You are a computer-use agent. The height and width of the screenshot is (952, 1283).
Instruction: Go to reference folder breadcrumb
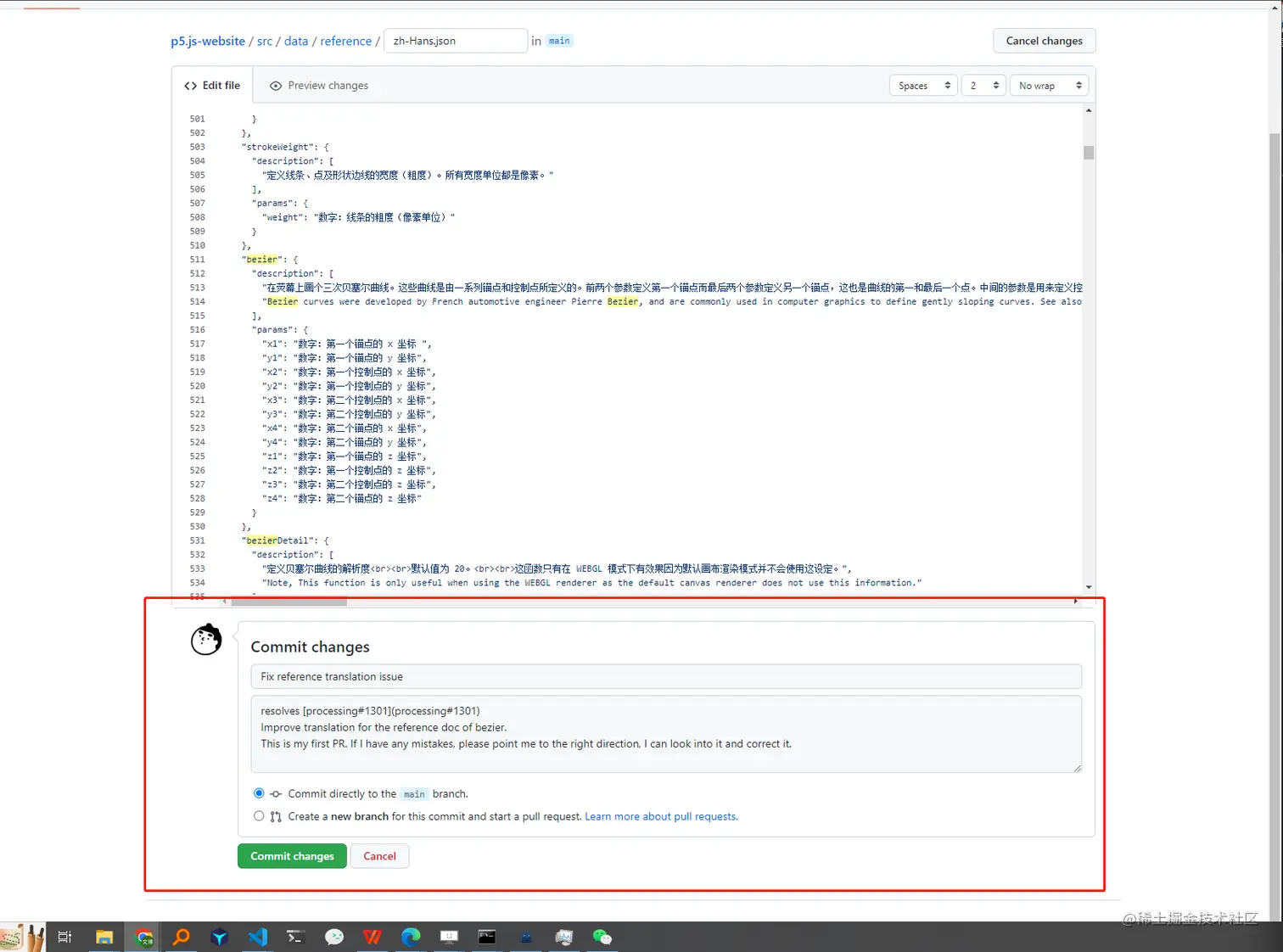point(345,41)
